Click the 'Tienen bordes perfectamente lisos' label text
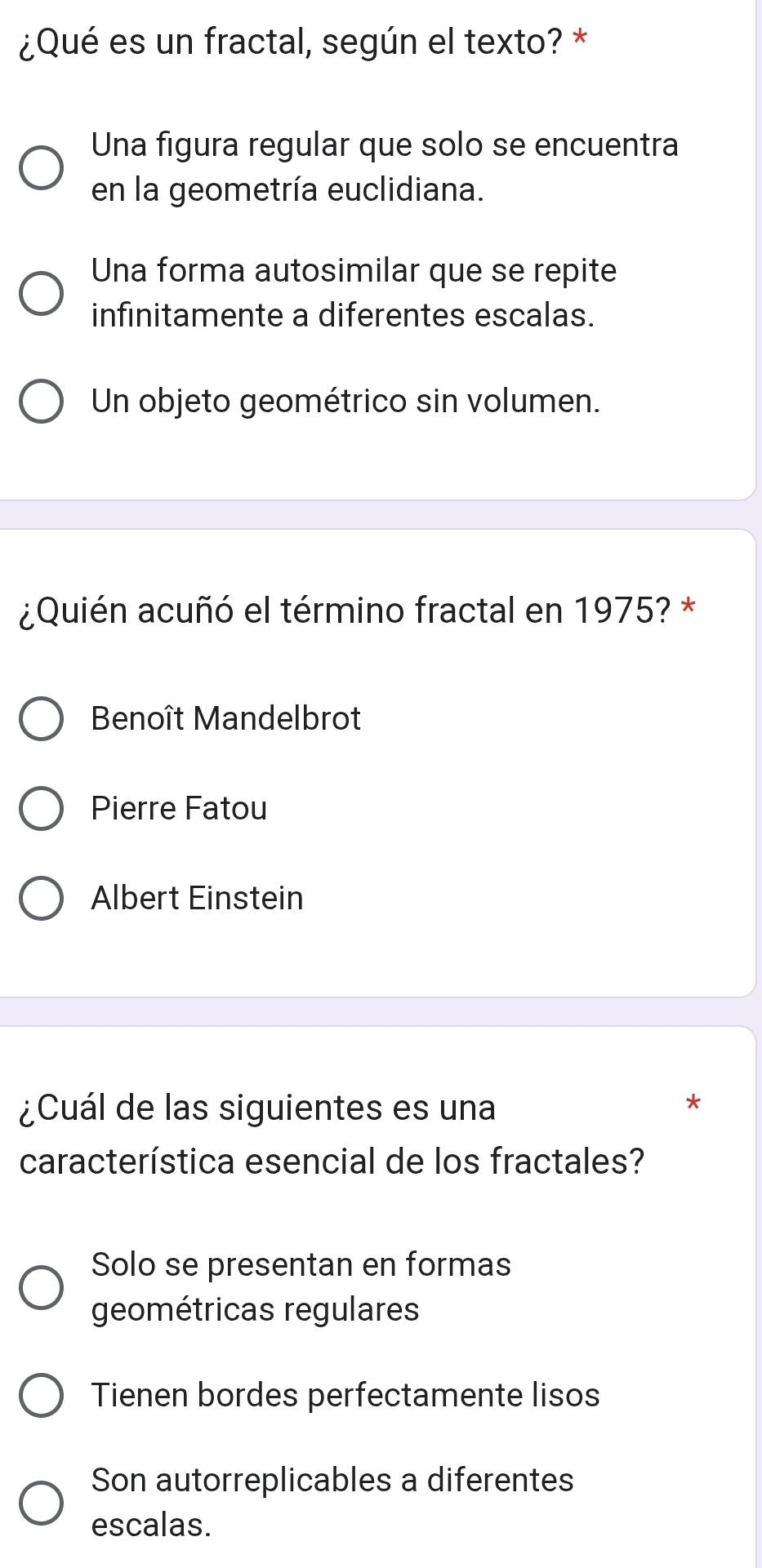 coord(346,1394)
